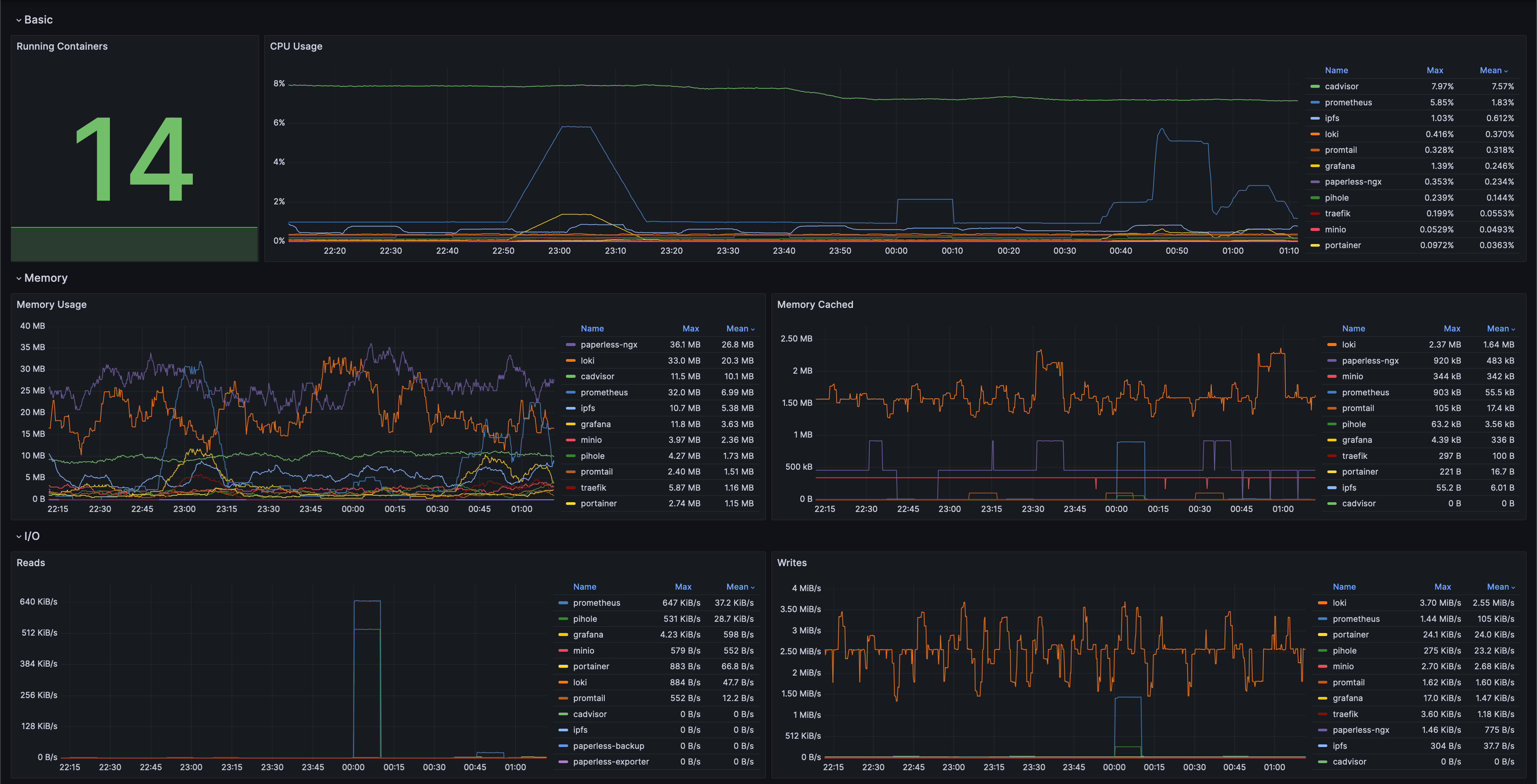Open the Memory Cached panel title menu
Image resolution: width=1537 pixels, height=784 pixels.
(x=814, y=305)
